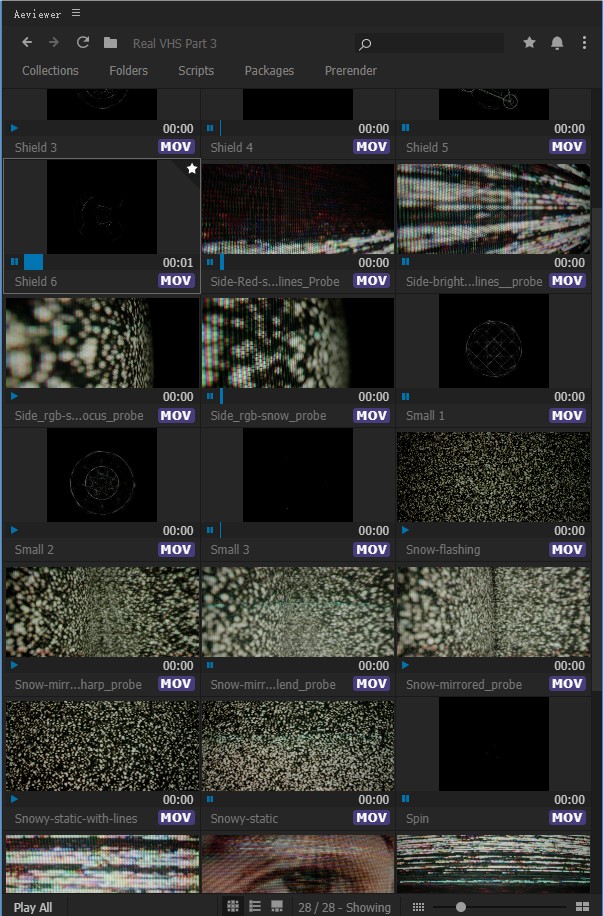Pause the Side_rgb-snow_probe clip

pos(210,396)
